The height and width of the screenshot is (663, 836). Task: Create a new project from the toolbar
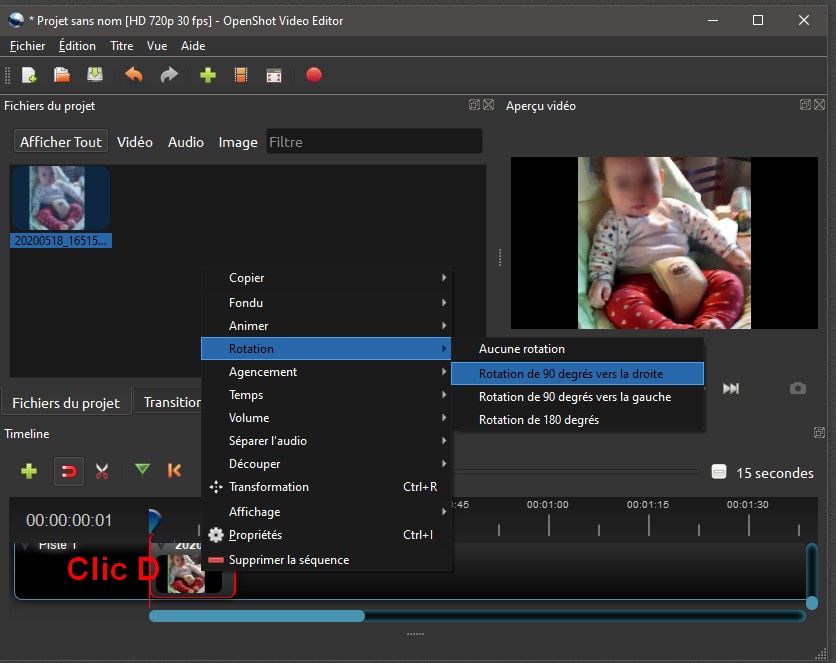coord(29,75)
